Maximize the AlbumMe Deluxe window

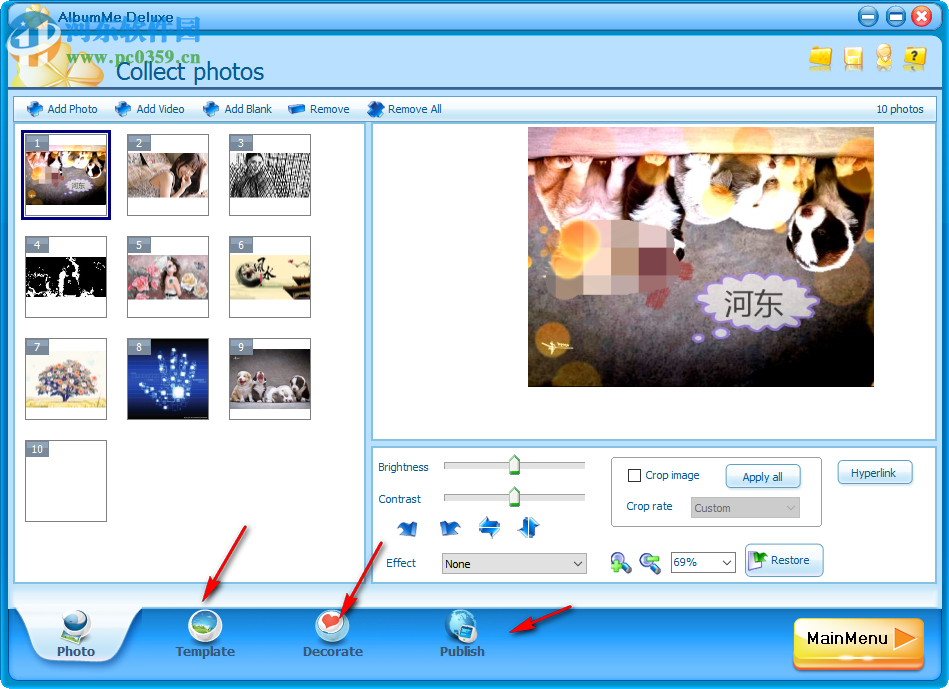coord(895,16)
